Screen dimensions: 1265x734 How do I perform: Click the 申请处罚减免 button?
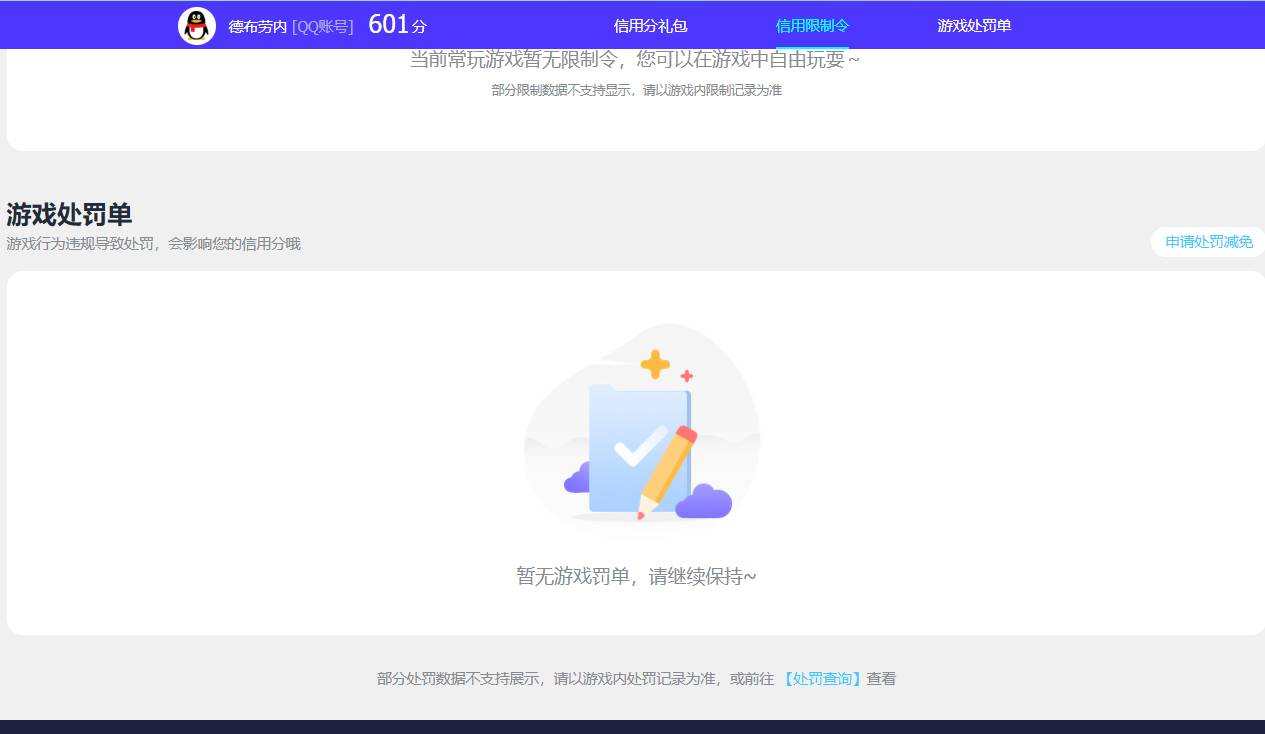[x=1208, y=242]
